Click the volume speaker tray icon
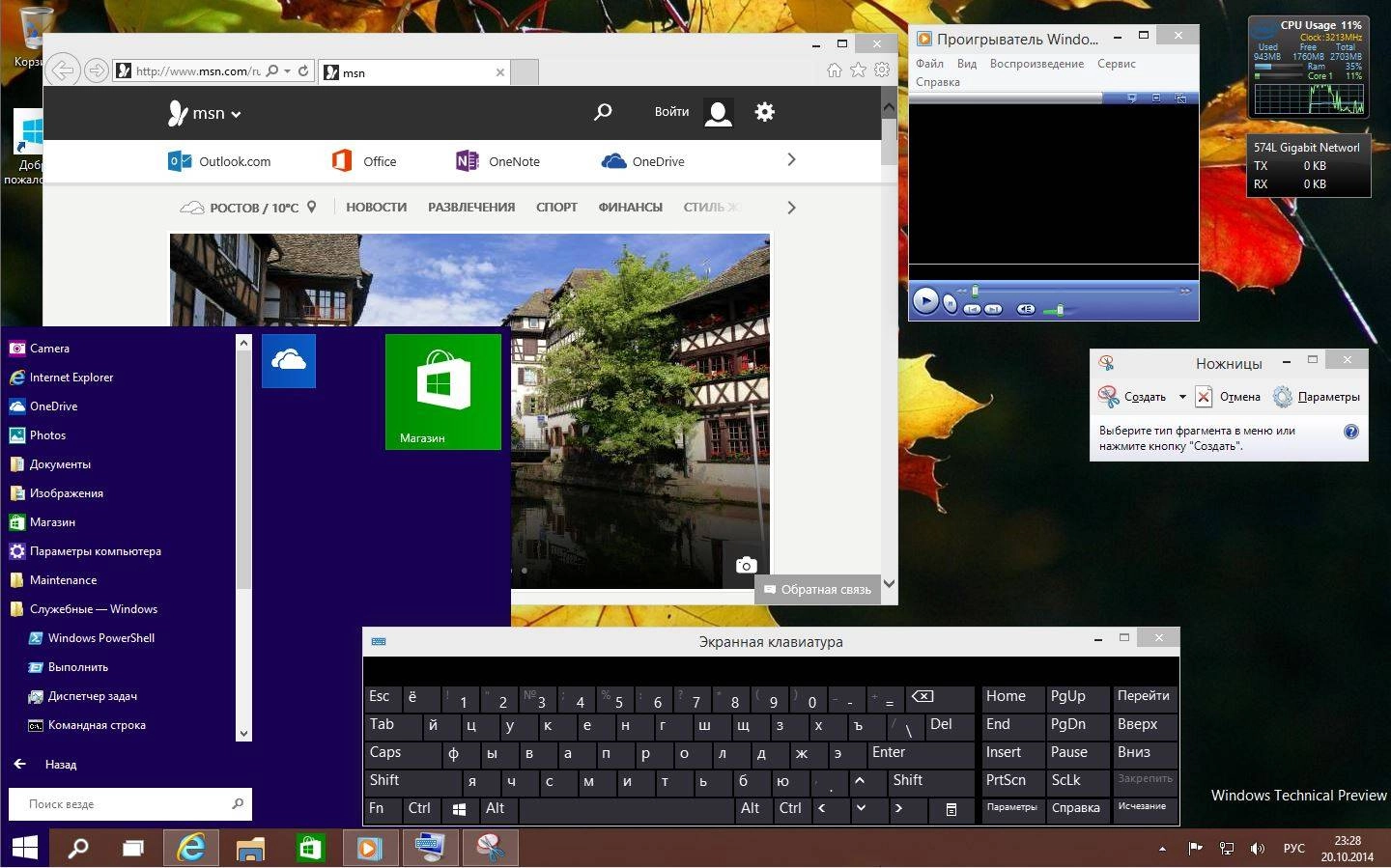This screenshot has width=1391, height=868. [1257, 849]
